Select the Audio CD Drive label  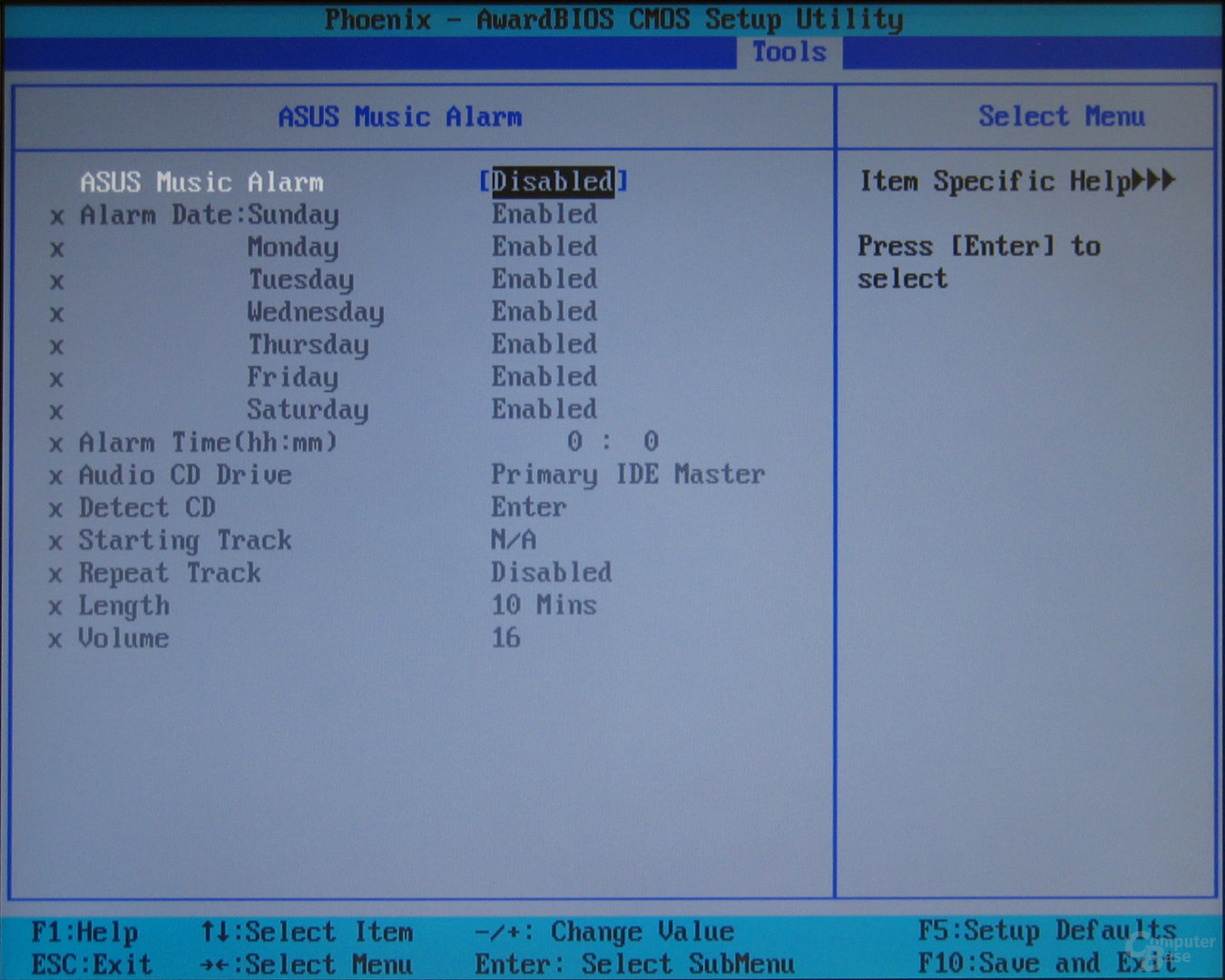(185, 475)
